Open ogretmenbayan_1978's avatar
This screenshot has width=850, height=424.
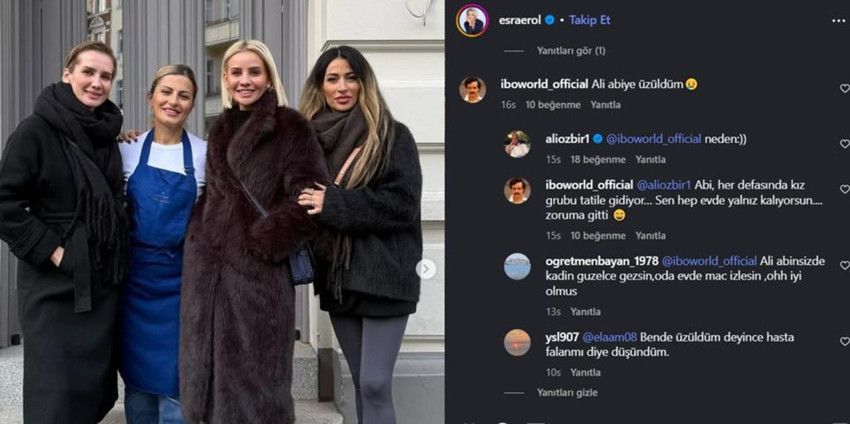pyautogui.click(x=517, y=266)
